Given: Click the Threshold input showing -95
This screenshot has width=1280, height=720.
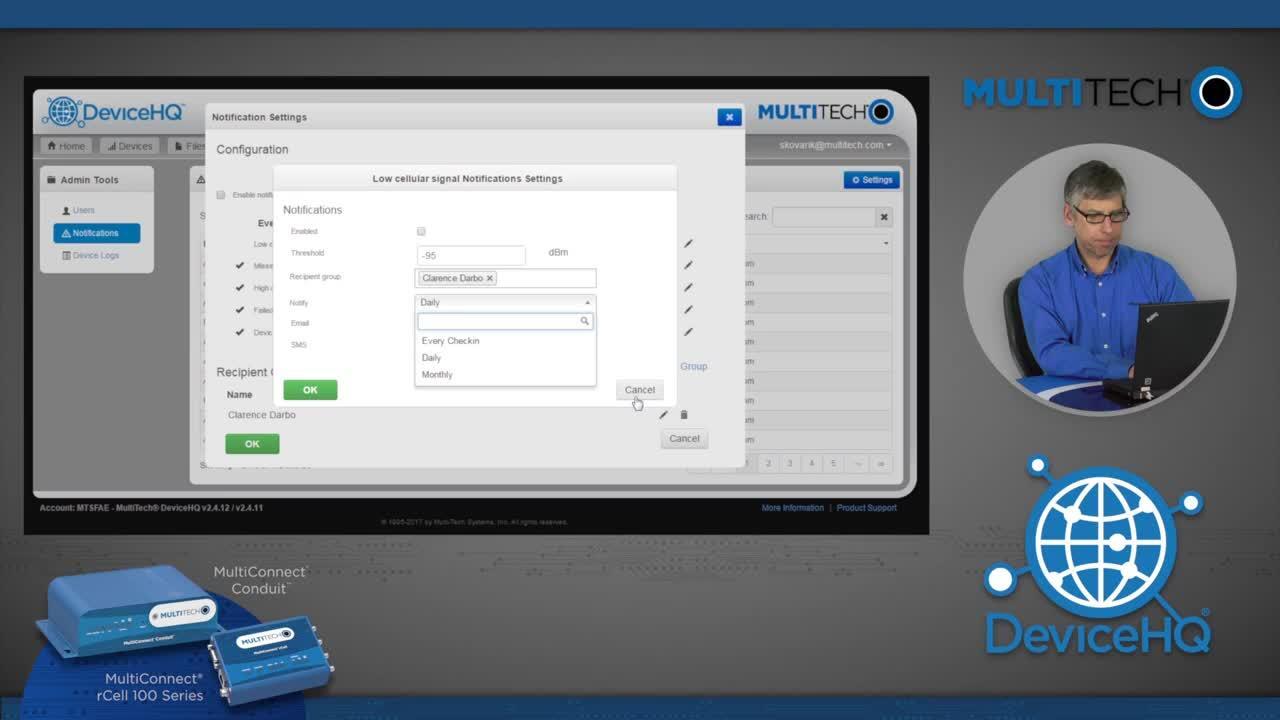Looking at the screenshot, I should tap(470, 254).
